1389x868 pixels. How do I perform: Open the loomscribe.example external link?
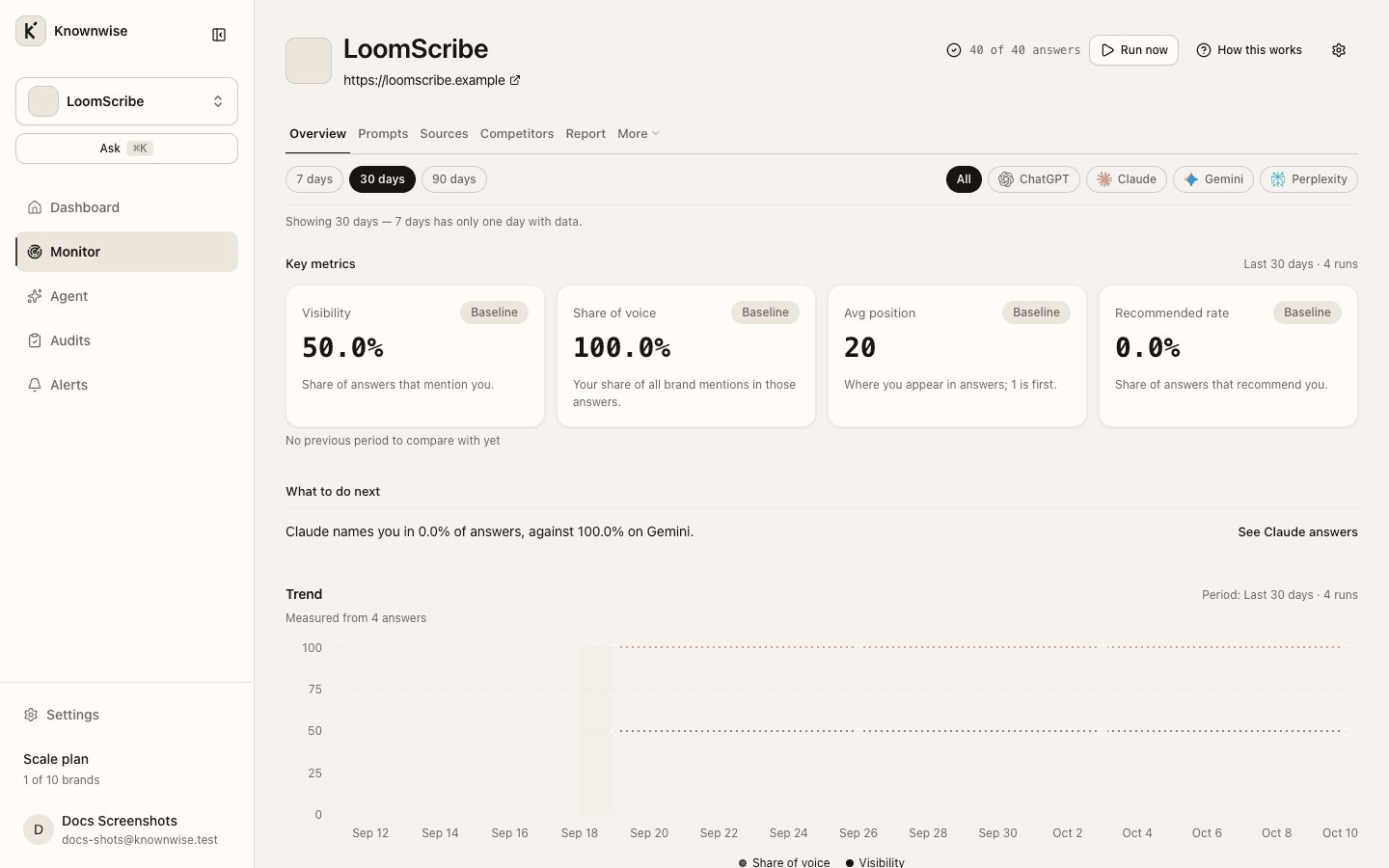[432, 80]
